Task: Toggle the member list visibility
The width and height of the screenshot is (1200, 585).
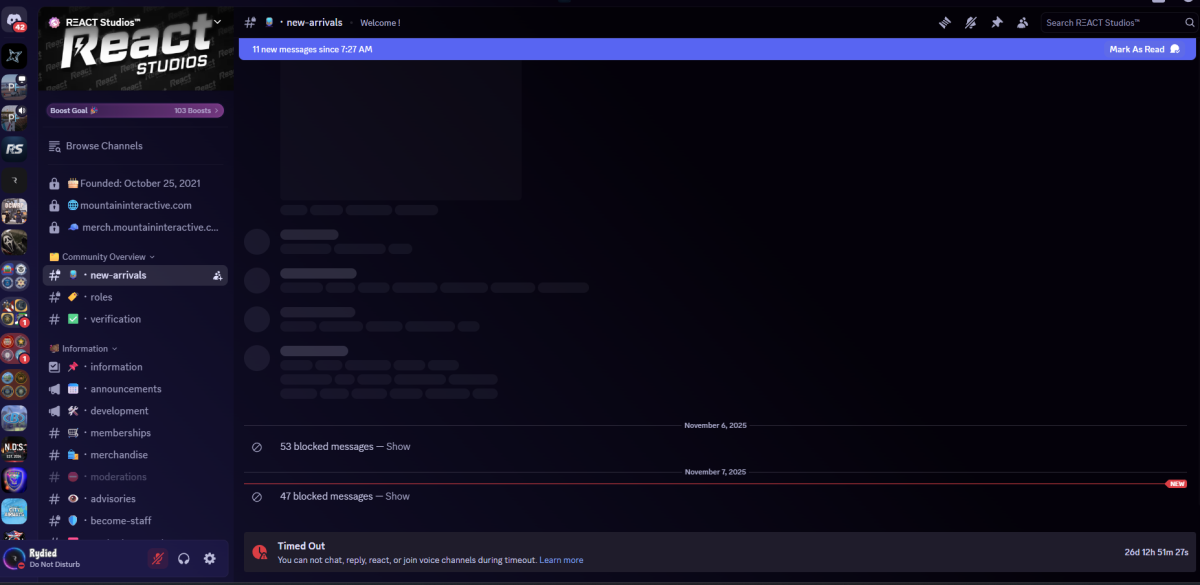Action: pos(1022,22)
